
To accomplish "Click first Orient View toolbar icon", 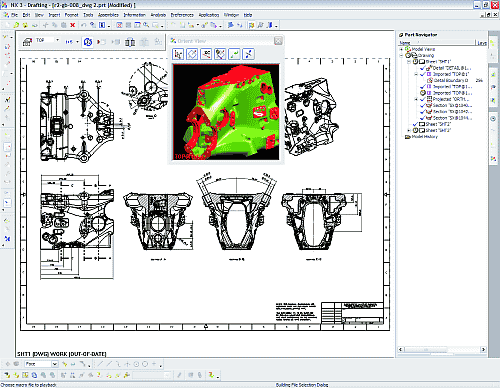I will coord(178,54).
